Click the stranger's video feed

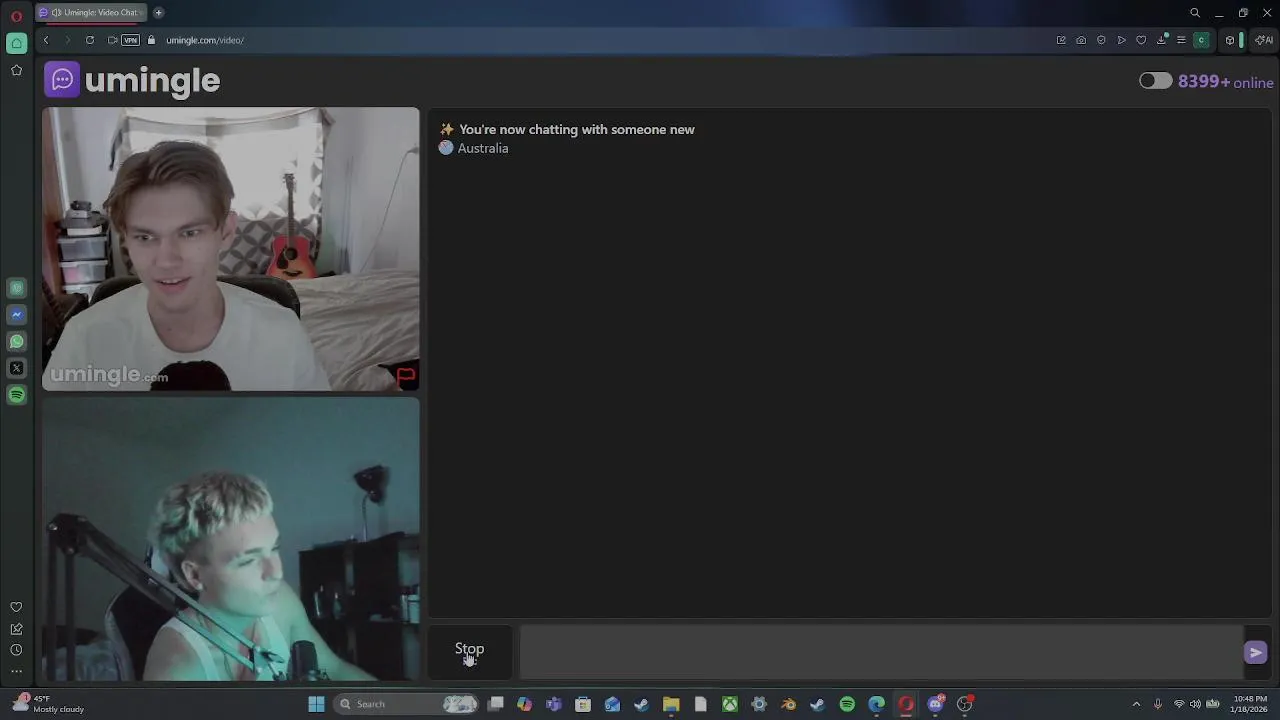[x=231, y=249]
